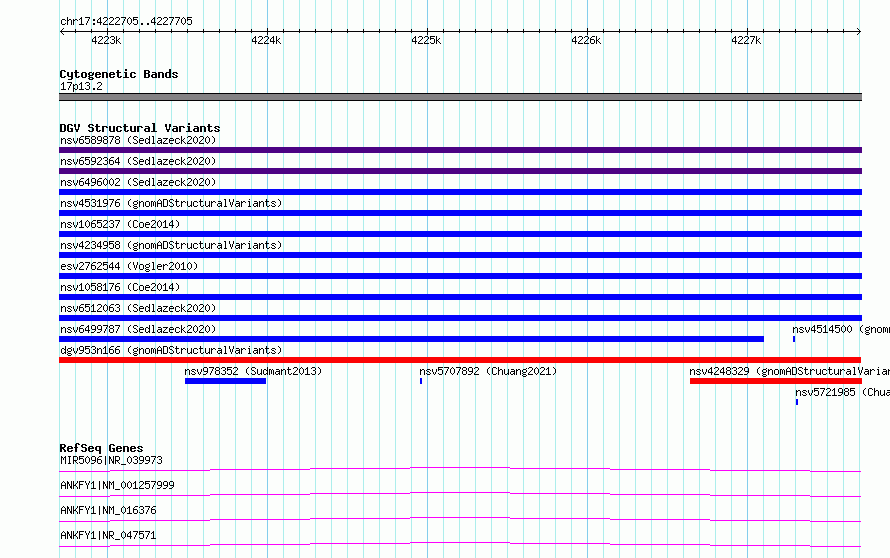Click the left arrow of the coordinate ruler

[62, 32]
